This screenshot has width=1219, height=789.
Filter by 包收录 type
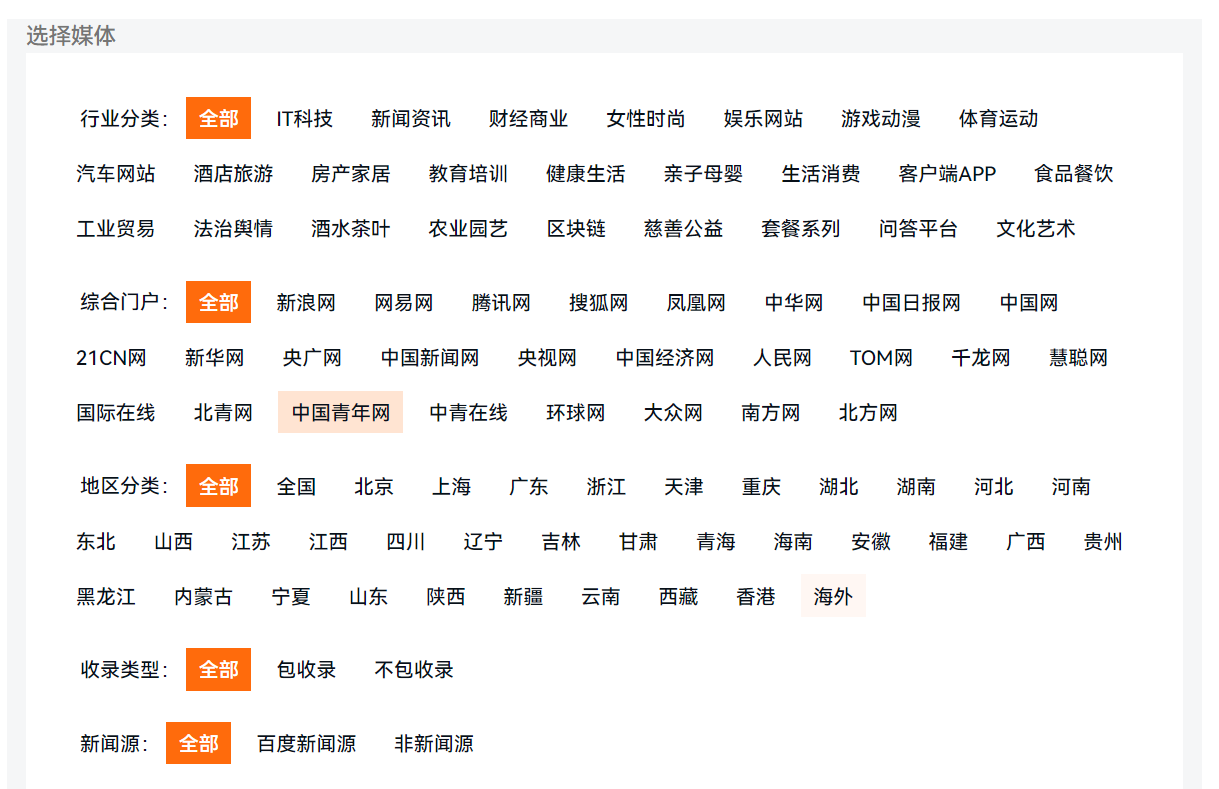click(306, 669)
